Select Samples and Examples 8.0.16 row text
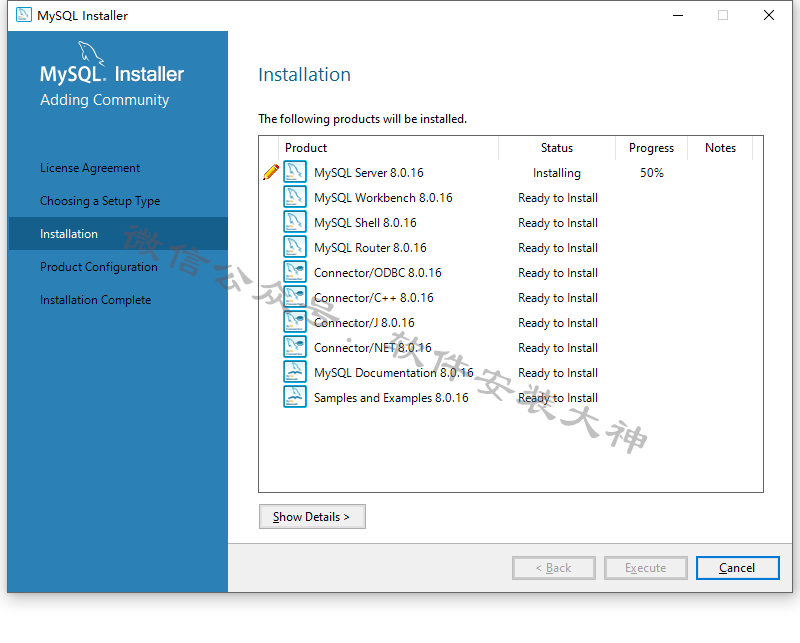 [391, 398]
